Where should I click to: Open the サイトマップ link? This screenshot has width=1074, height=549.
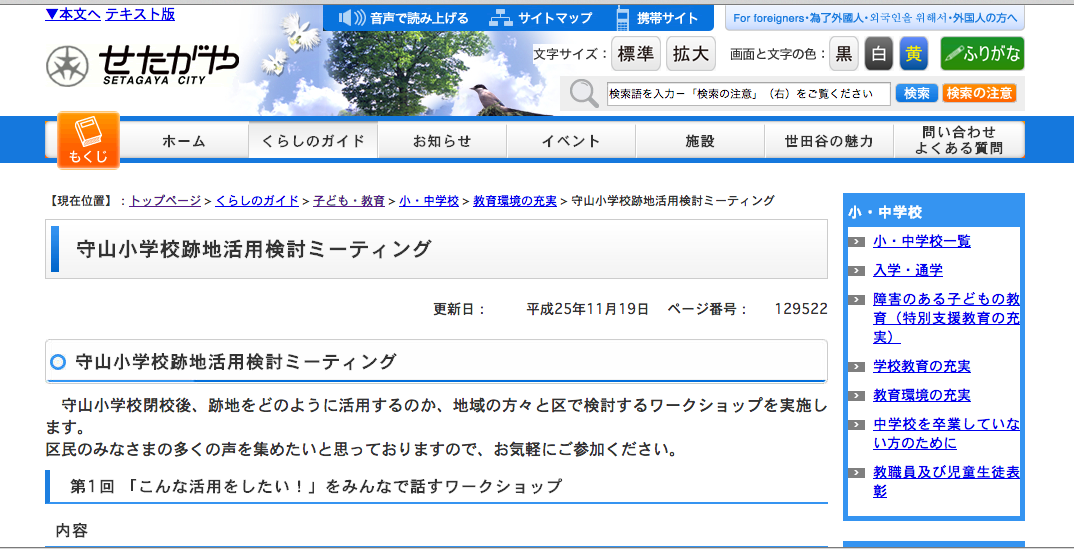click(541, 18)
